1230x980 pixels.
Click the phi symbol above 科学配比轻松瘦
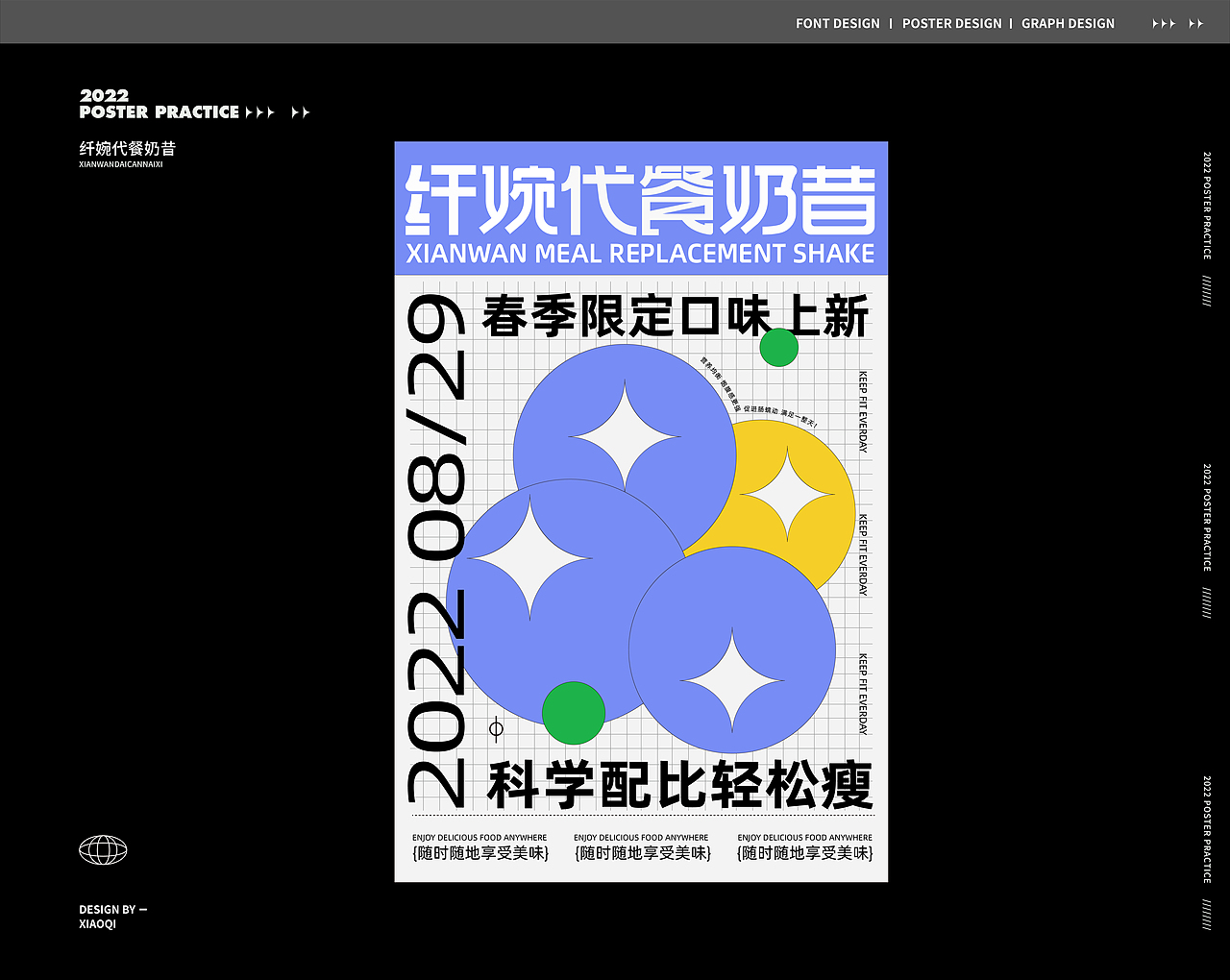coord(496,728)
